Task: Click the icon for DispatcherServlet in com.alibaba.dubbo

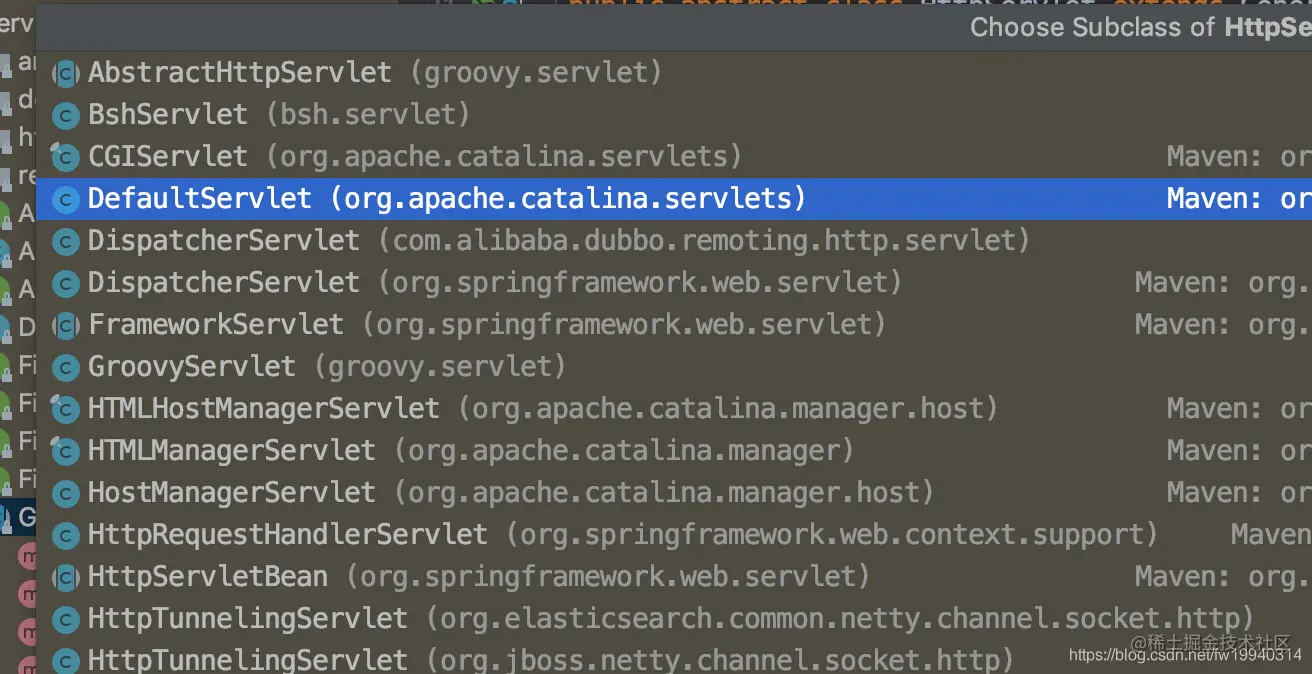Action: coord(66,241)
